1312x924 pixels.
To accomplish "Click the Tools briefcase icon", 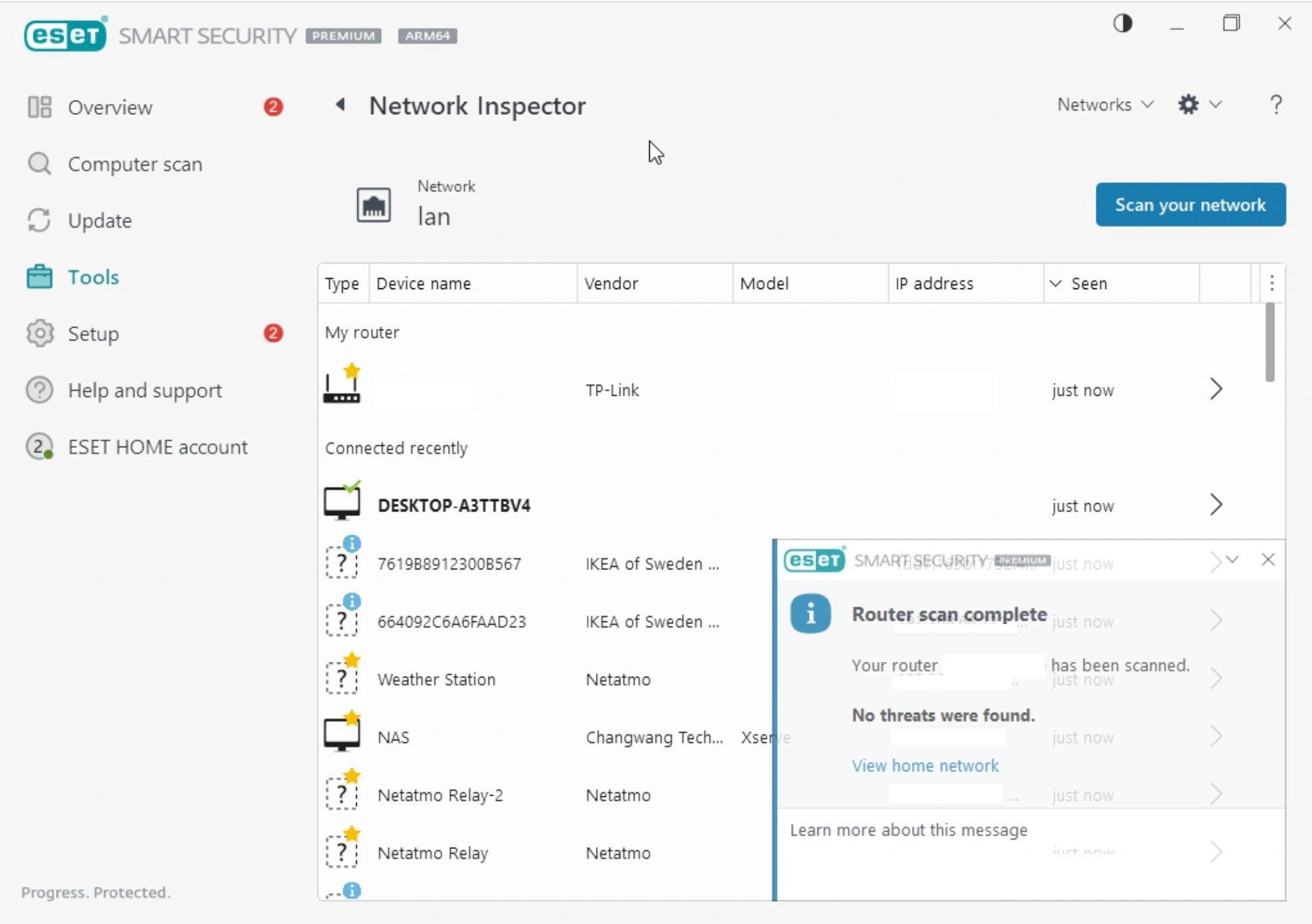I will (x=40, y=277).
